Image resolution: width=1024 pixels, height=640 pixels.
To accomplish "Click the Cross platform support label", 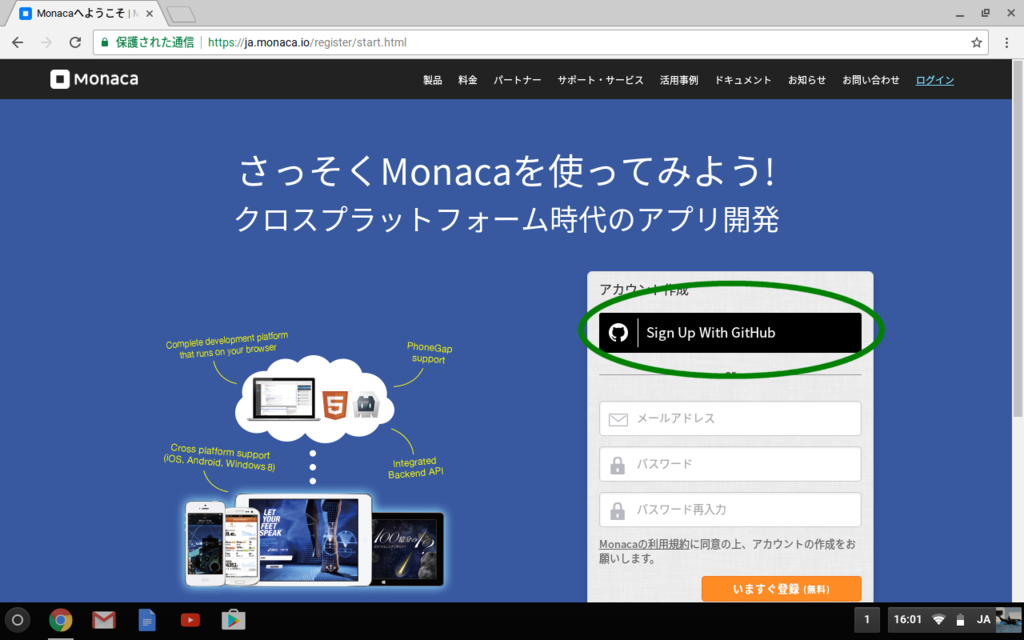I will pos(219,457).
